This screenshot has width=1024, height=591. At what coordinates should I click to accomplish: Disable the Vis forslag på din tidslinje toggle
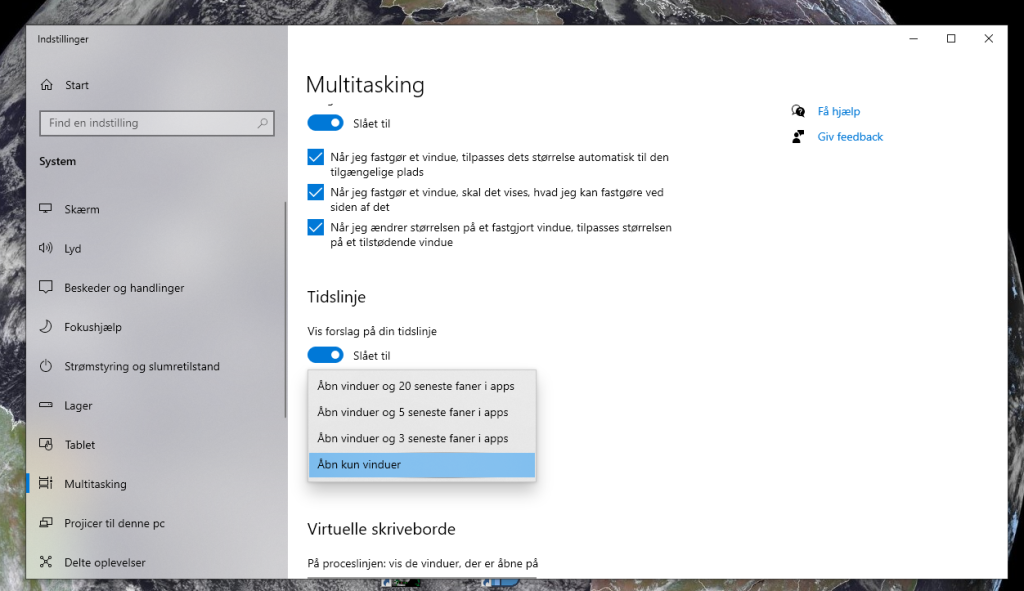[325, 355]
